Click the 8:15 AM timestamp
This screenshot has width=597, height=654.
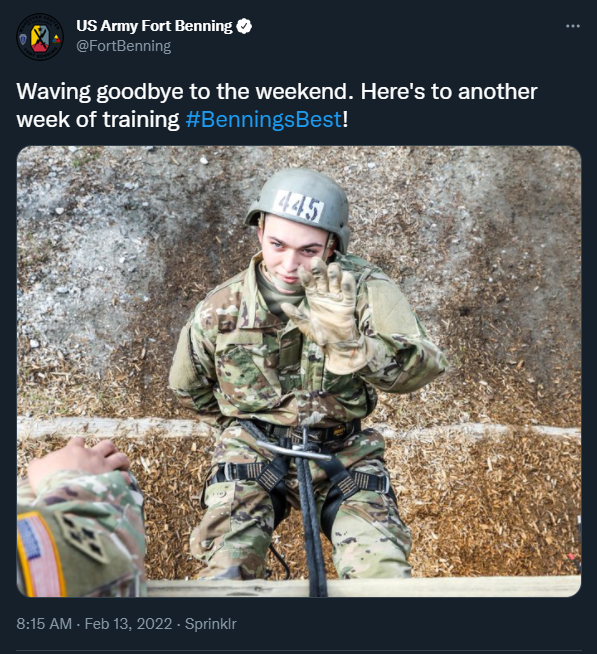click(x=44, y=624)
